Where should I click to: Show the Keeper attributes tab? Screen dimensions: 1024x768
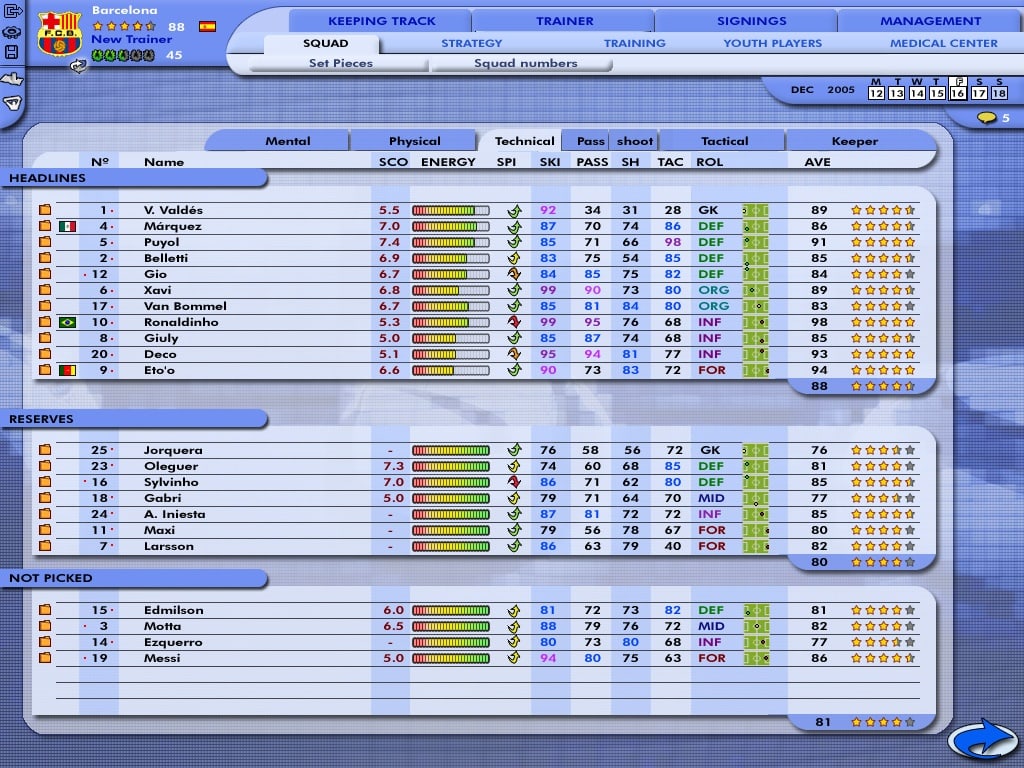pyautogui.click(x=854, y=141)
